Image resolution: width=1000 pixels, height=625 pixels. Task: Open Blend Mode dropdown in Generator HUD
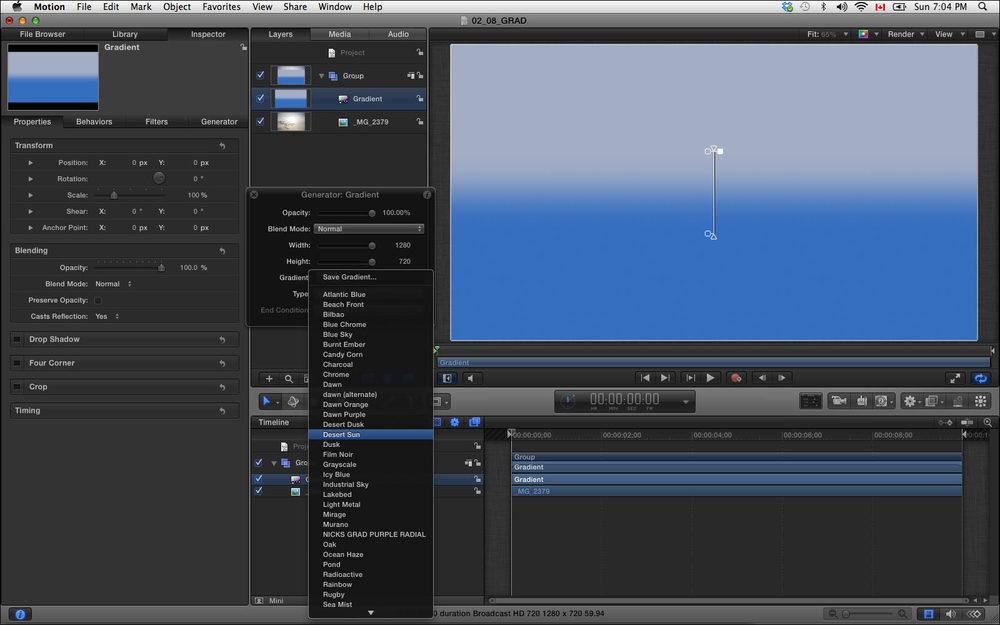[369, 229]
